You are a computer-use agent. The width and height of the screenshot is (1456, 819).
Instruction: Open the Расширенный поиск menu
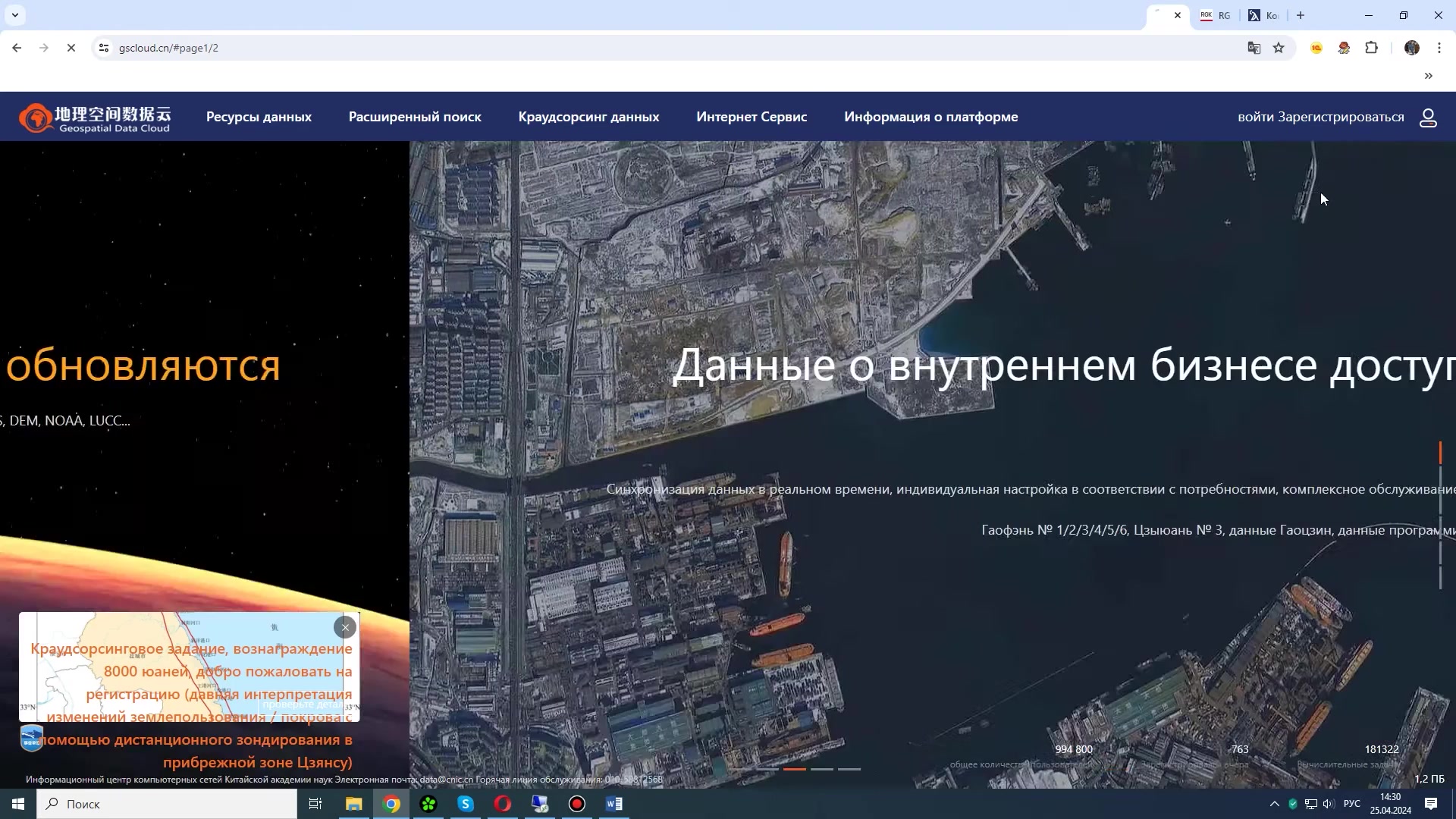(415, 117)
